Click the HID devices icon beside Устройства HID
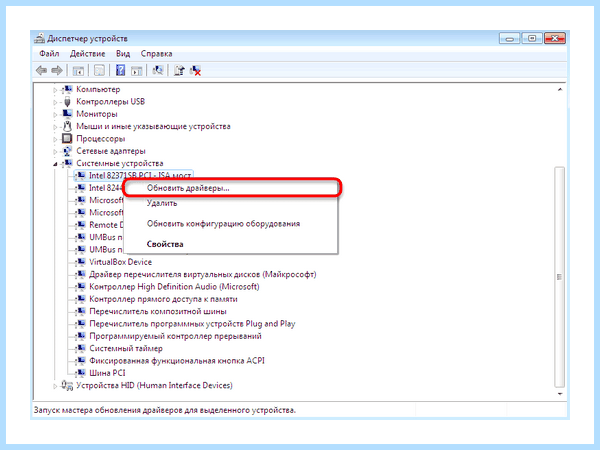 (x=67, y=385)
